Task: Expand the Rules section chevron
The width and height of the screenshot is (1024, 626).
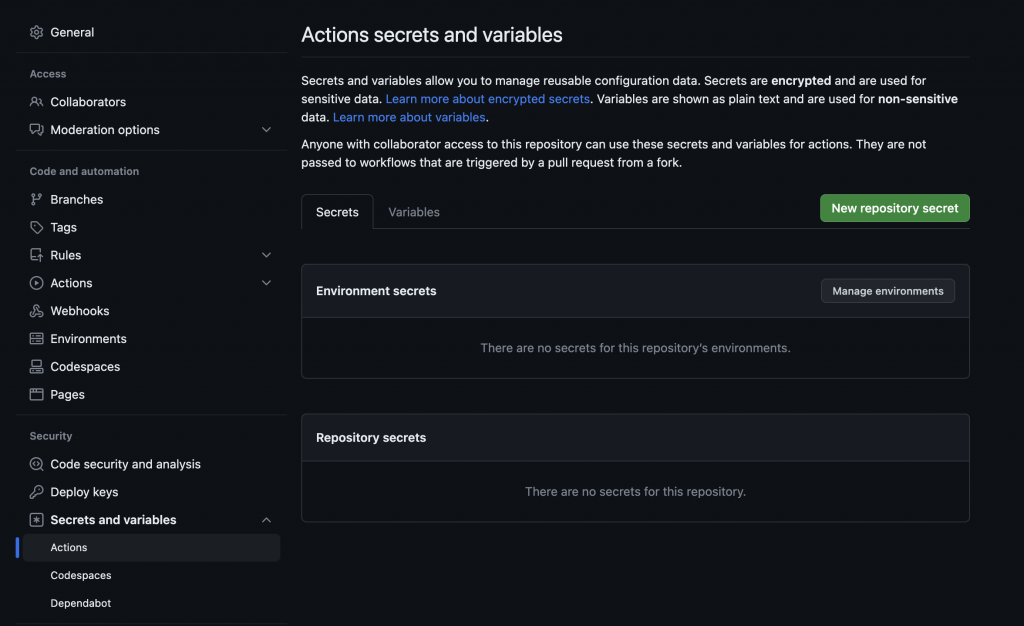Action: [266, 255]
